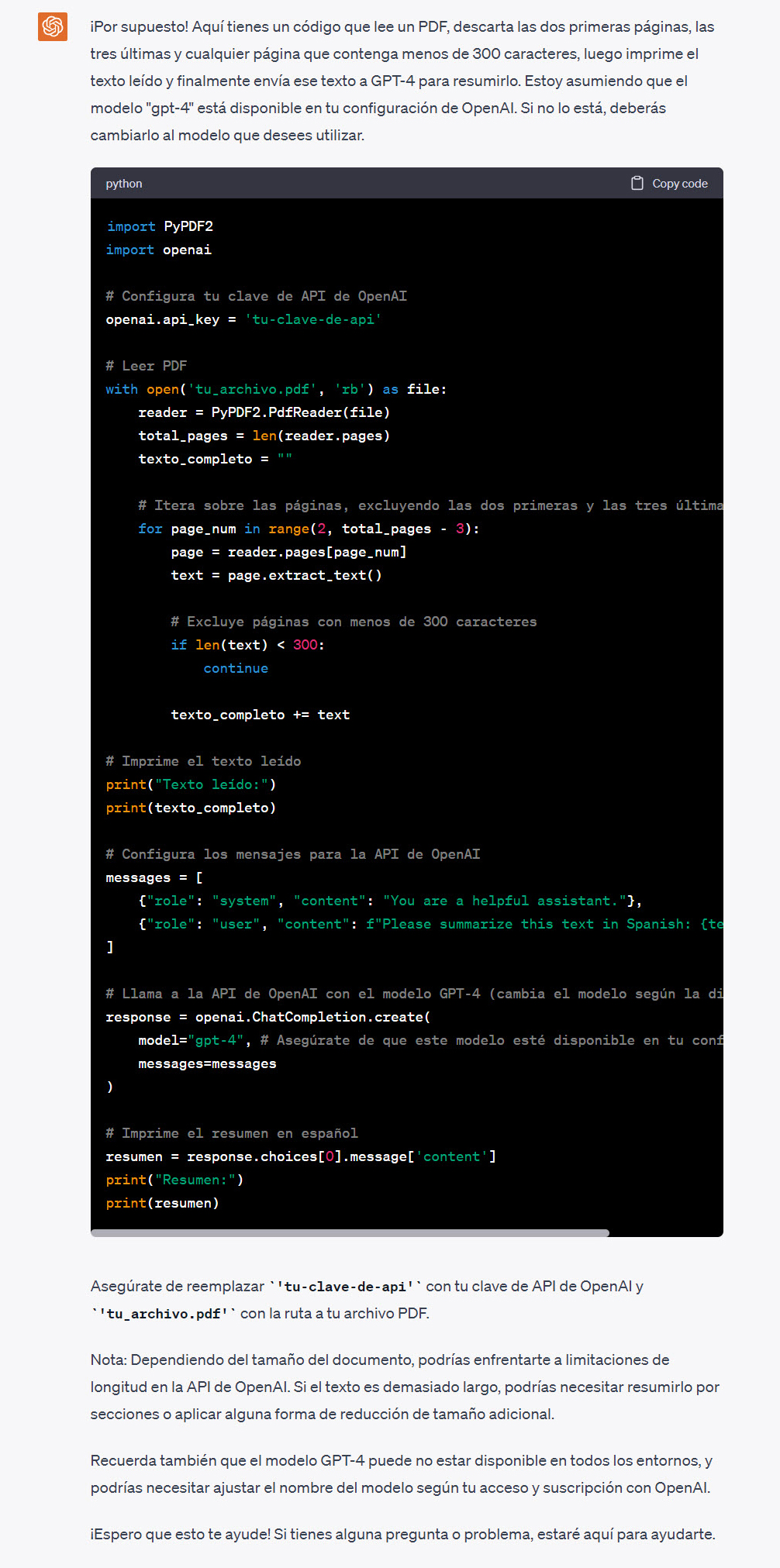Click the print(texto_completo) line

click(x=191, y=808)
